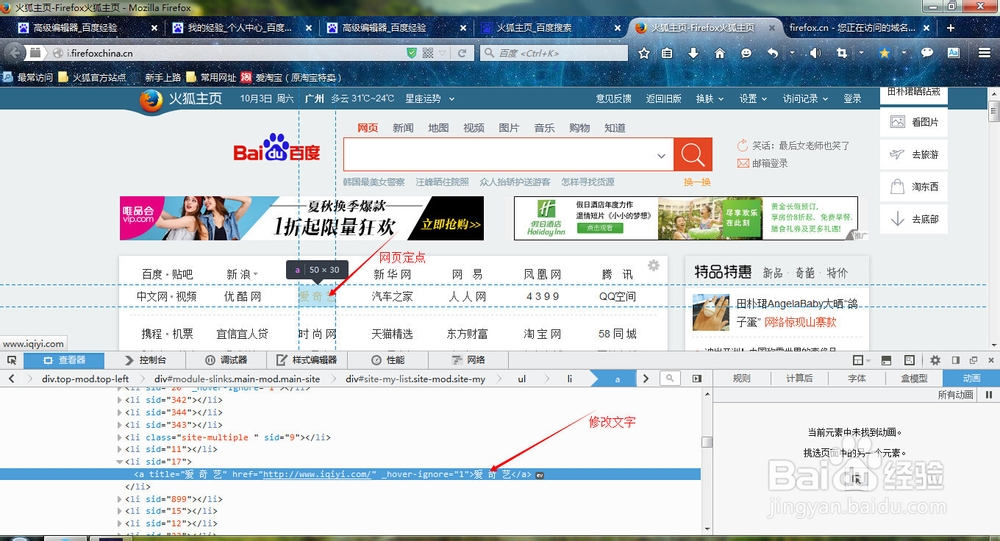Click the markup panel vertical scrollbar thumb
Viewport: 1000px width, 541px height.
pyautogui.click(x=707, y=441)
